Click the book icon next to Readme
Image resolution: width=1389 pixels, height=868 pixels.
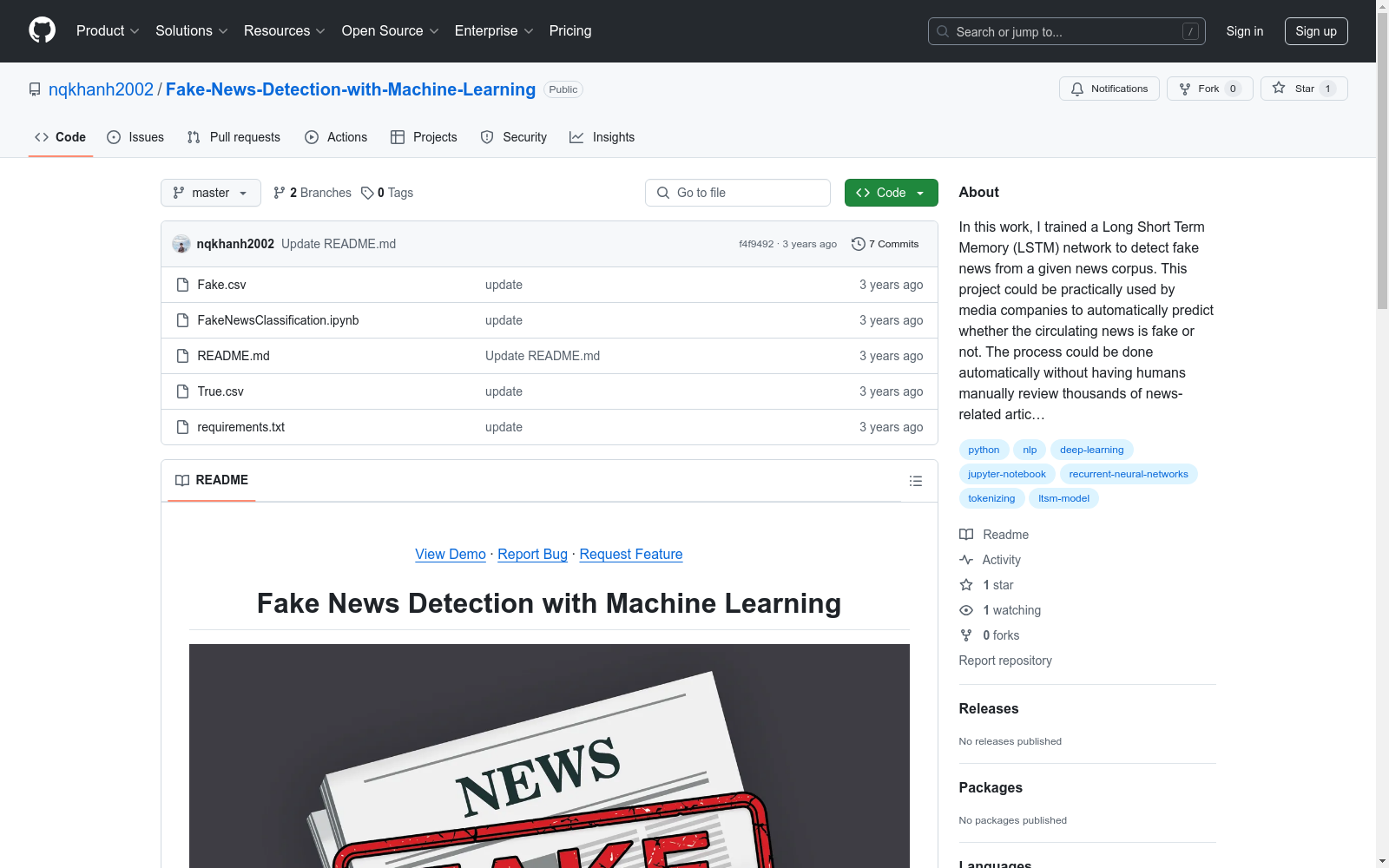(x=966, y=535)
